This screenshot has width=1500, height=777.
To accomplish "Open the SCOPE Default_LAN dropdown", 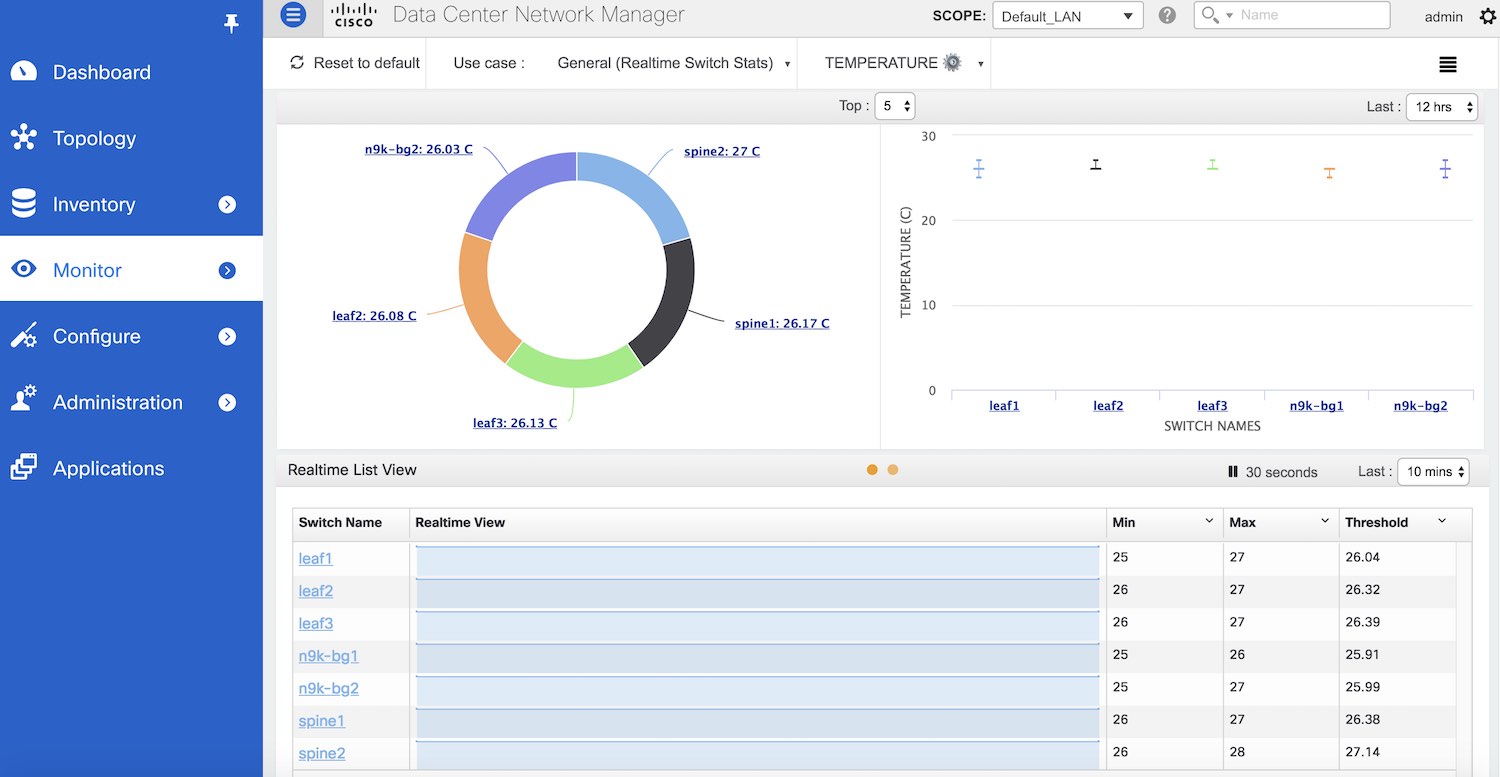I will [1067, 16].
